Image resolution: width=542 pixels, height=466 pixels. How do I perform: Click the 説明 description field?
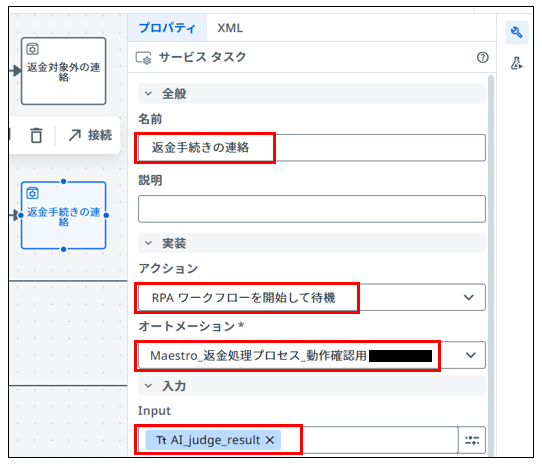[x=312, y=209]
